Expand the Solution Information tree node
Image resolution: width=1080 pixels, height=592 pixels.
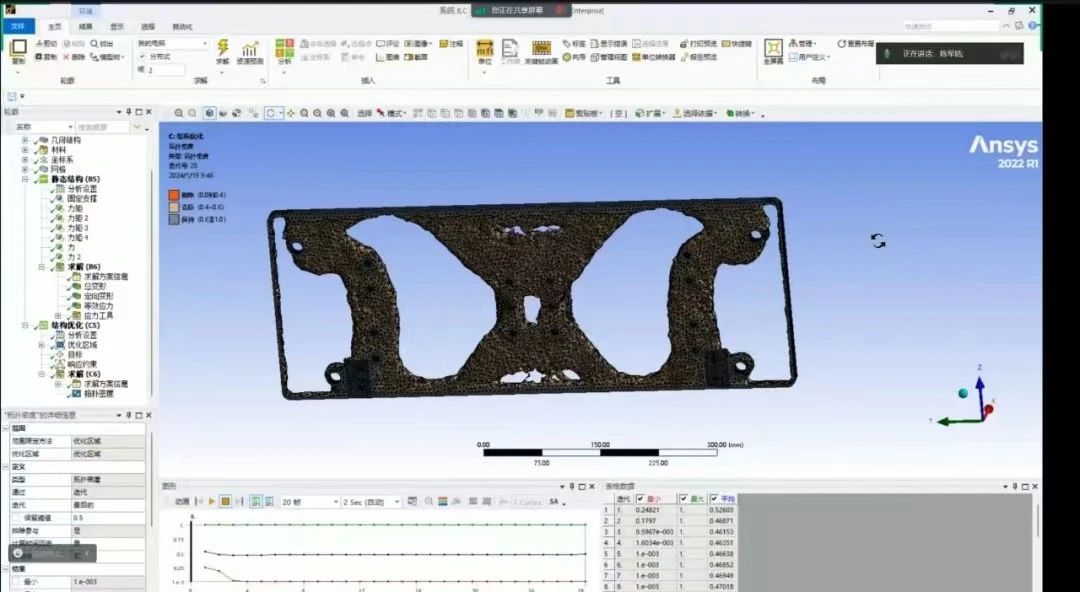tap(58, 384)
